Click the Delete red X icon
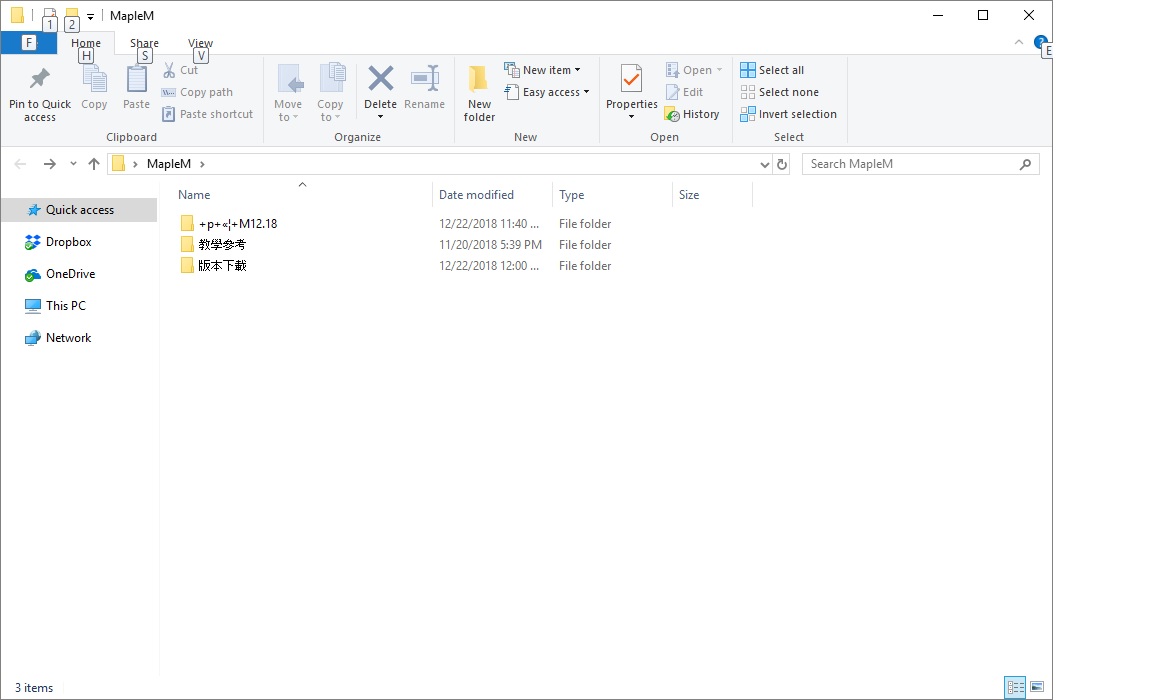The image size is (1152, 700). pyautogui.click(x=381, y=78)
